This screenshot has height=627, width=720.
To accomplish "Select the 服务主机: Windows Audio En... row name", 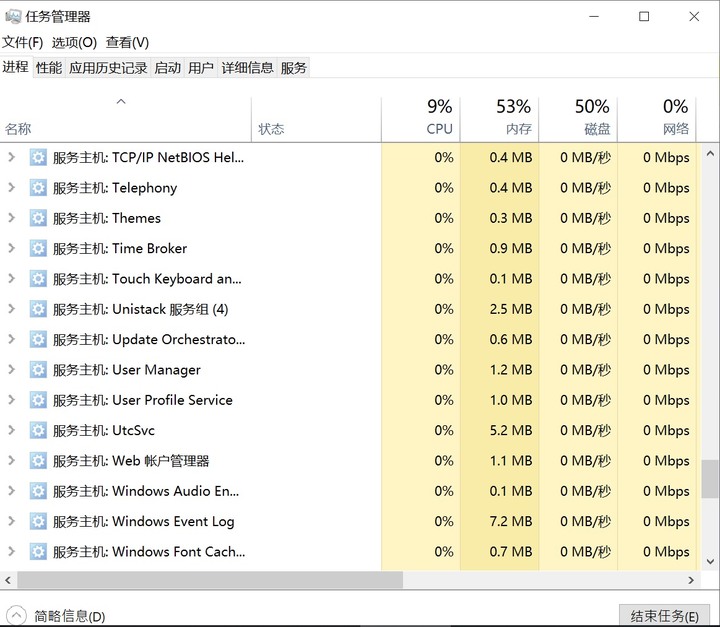I will pyautogui.click(x=146, y=491).
